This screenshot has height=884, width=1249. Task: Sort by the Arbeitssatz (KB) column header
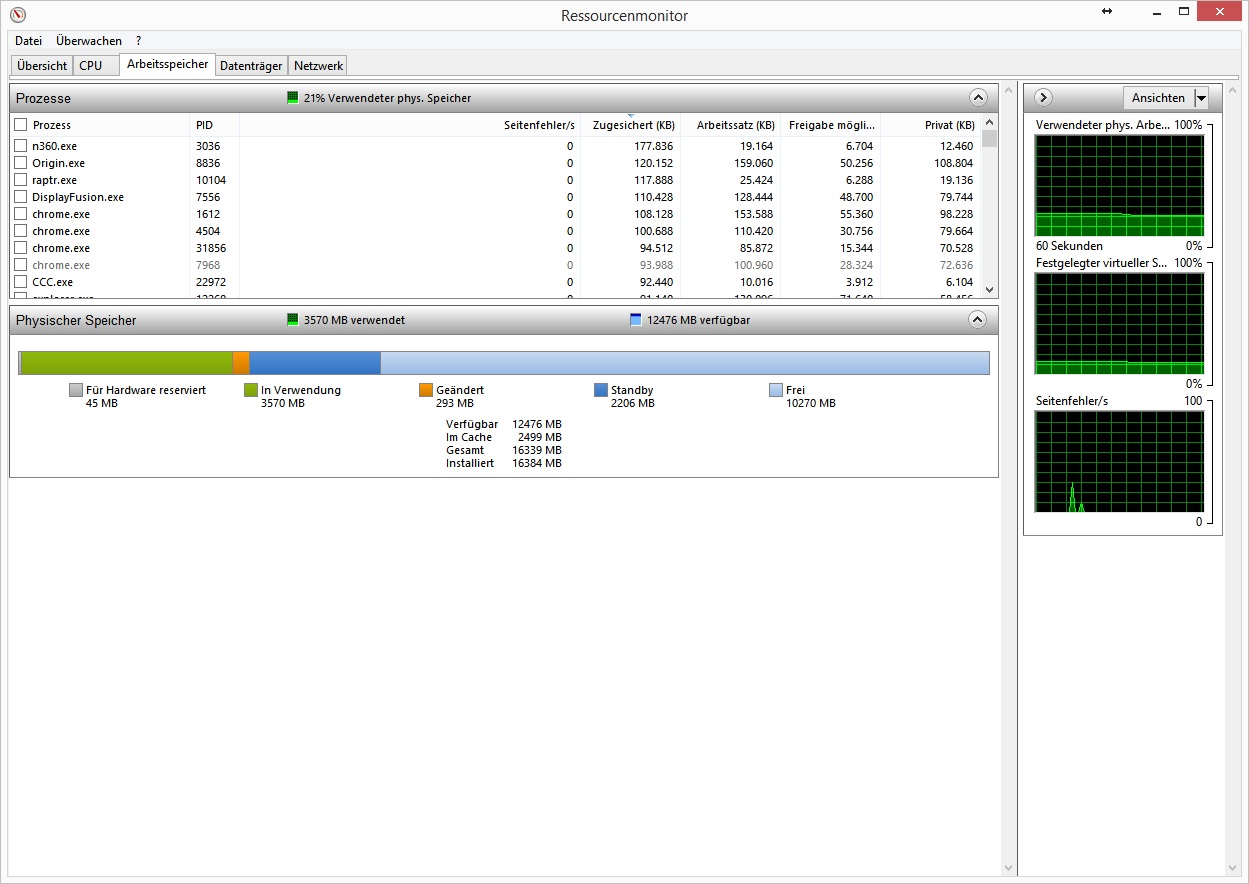[x=729, y=125]
